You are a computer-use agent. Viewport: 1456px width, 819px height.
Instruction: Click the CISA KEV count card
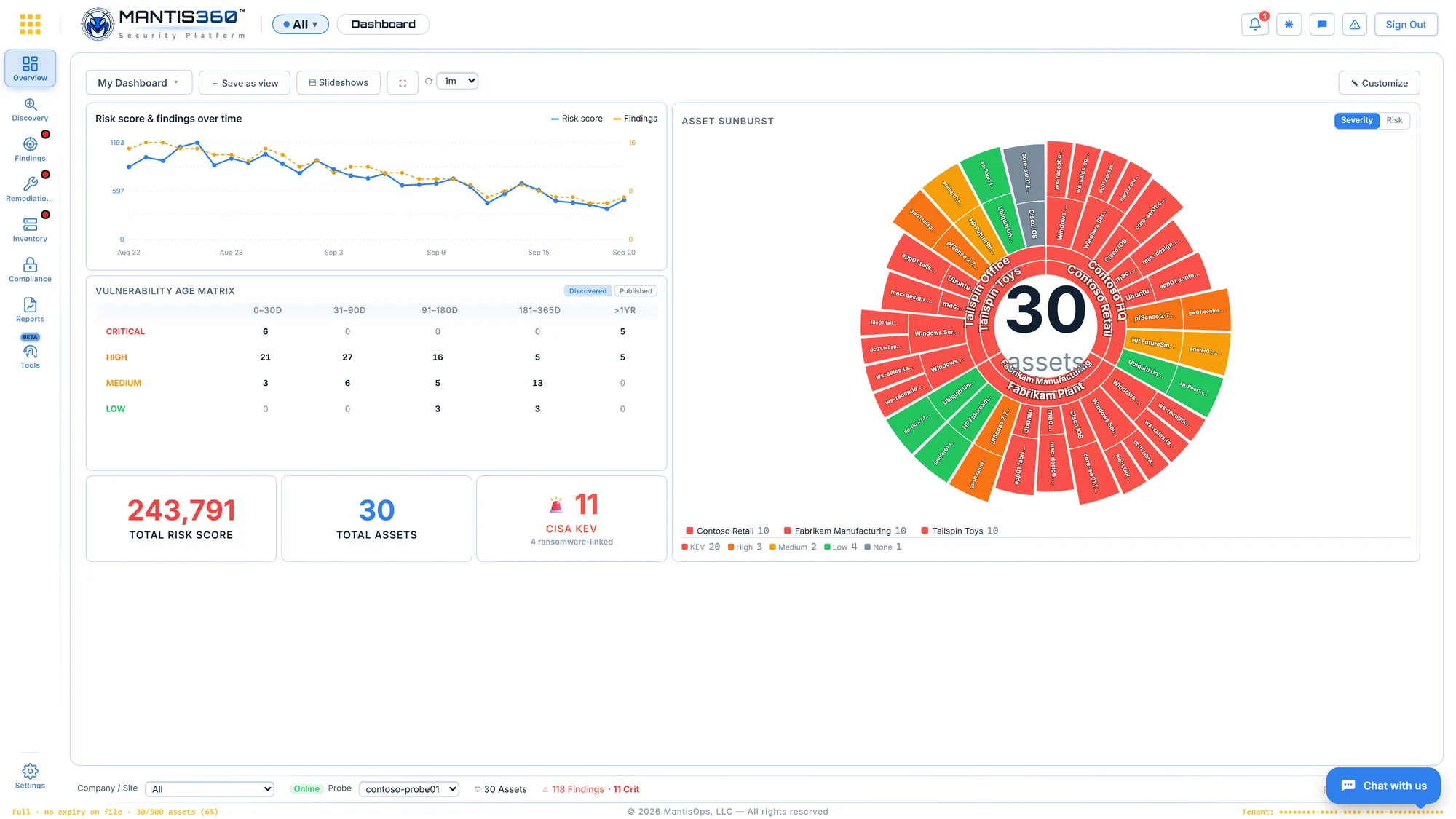[x=571, y=518]
